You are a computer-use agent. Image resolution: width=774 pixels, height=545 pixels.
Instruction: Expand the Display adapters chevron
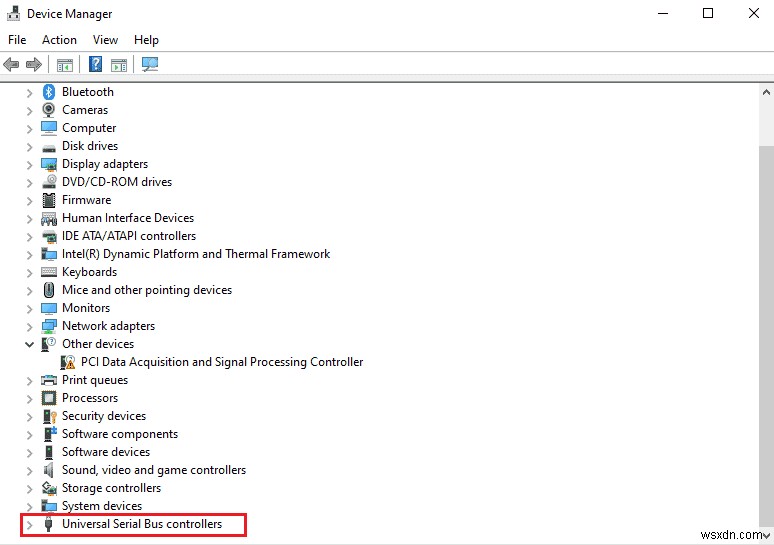29,165
